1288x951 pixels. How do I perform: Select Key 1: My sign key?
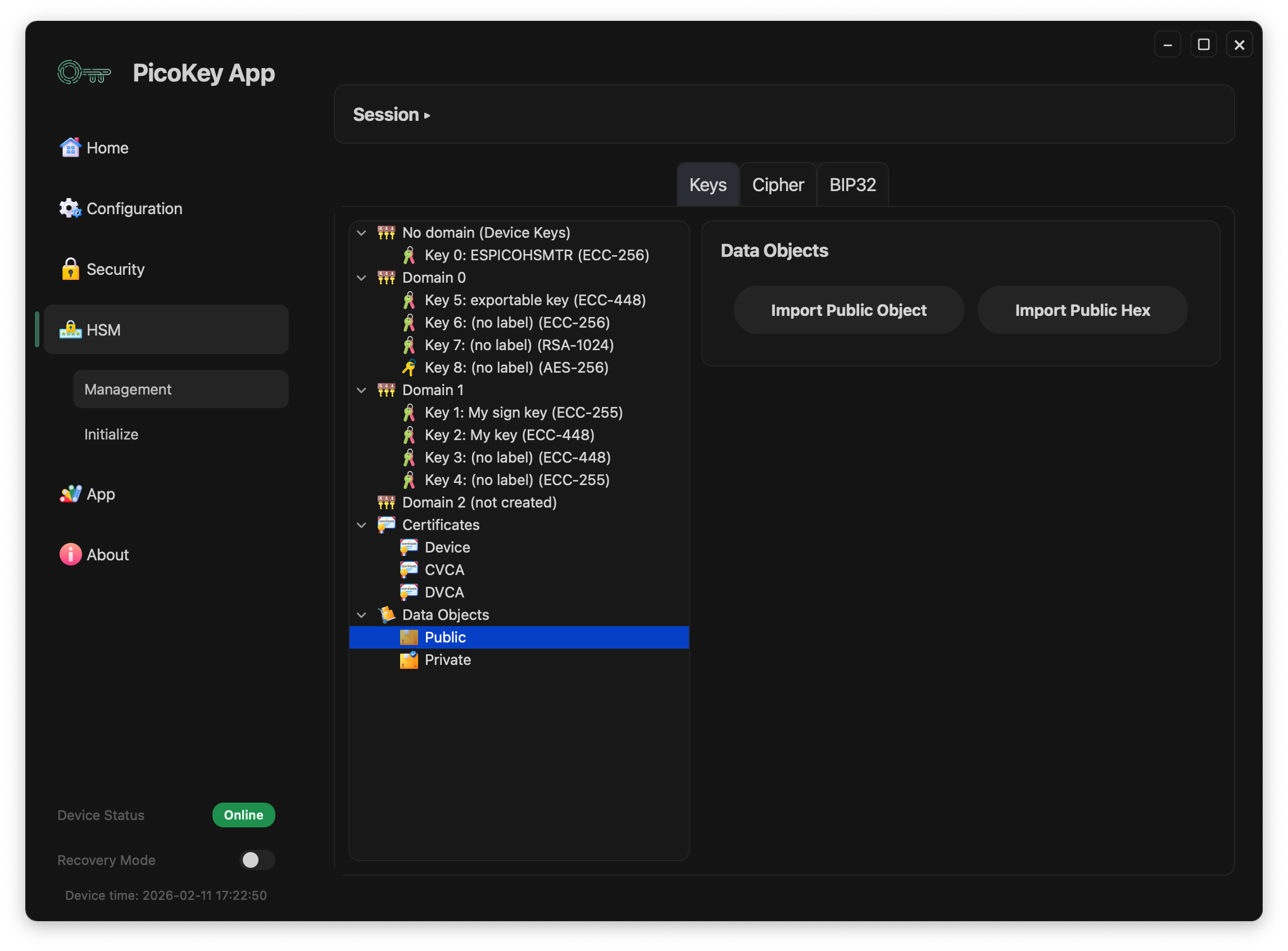pyautogui.click(x=523, y=412)
